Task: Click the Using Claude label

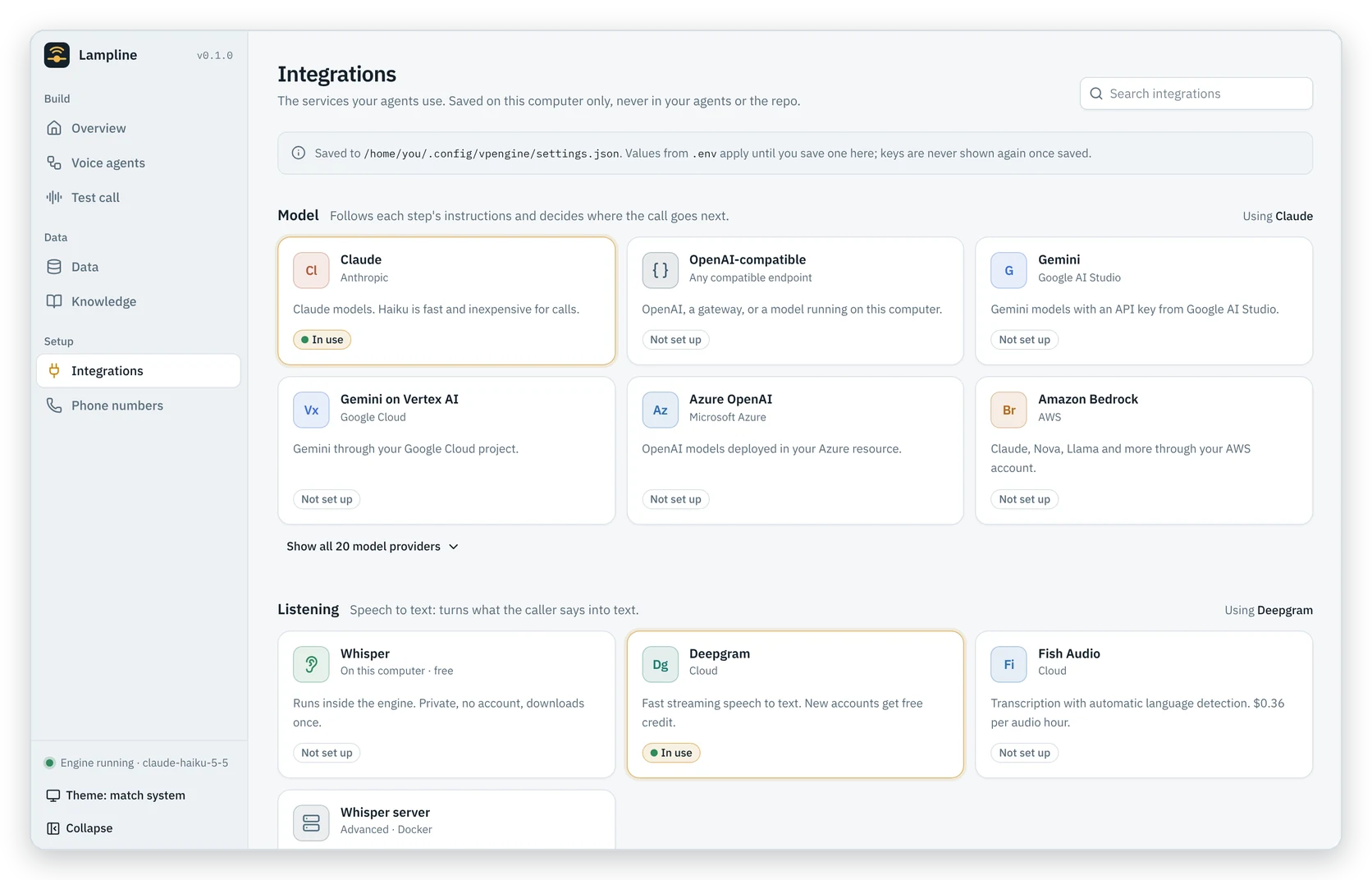Action: 1278,216
